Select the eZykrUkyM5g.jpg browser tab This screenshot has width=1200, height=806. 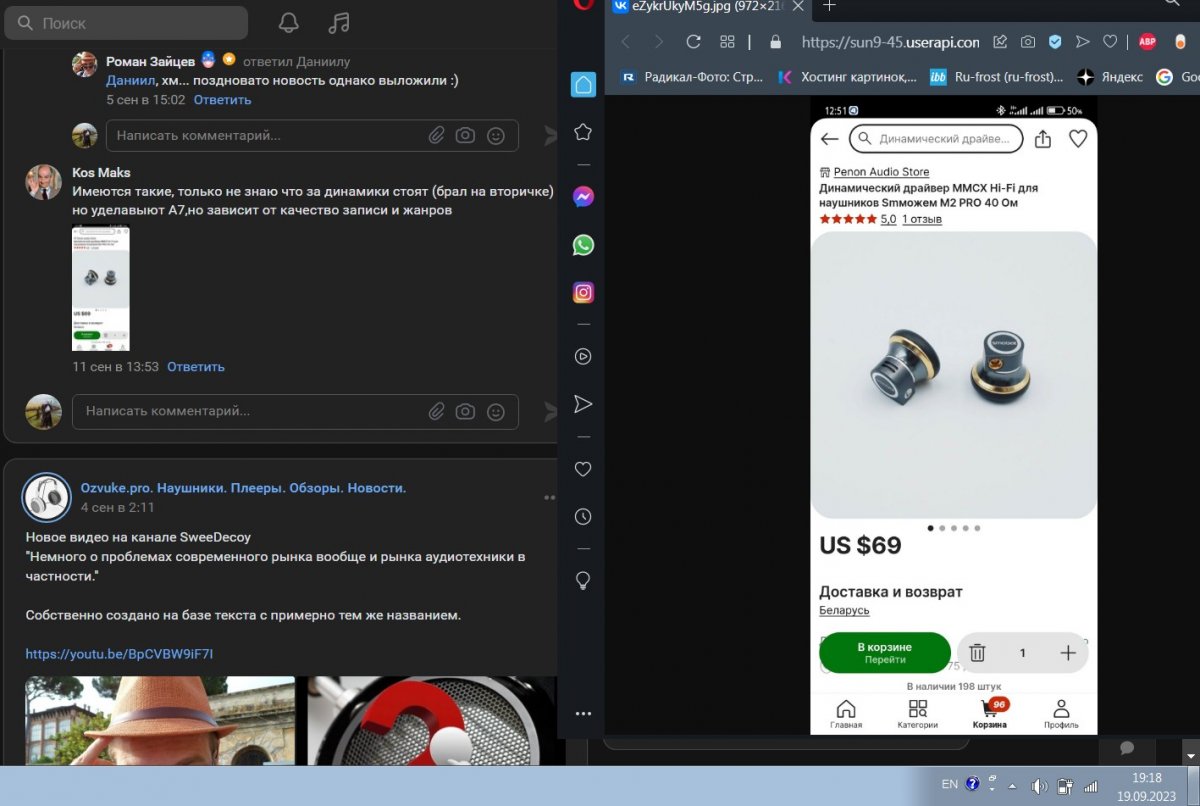(x=705, y=6)
